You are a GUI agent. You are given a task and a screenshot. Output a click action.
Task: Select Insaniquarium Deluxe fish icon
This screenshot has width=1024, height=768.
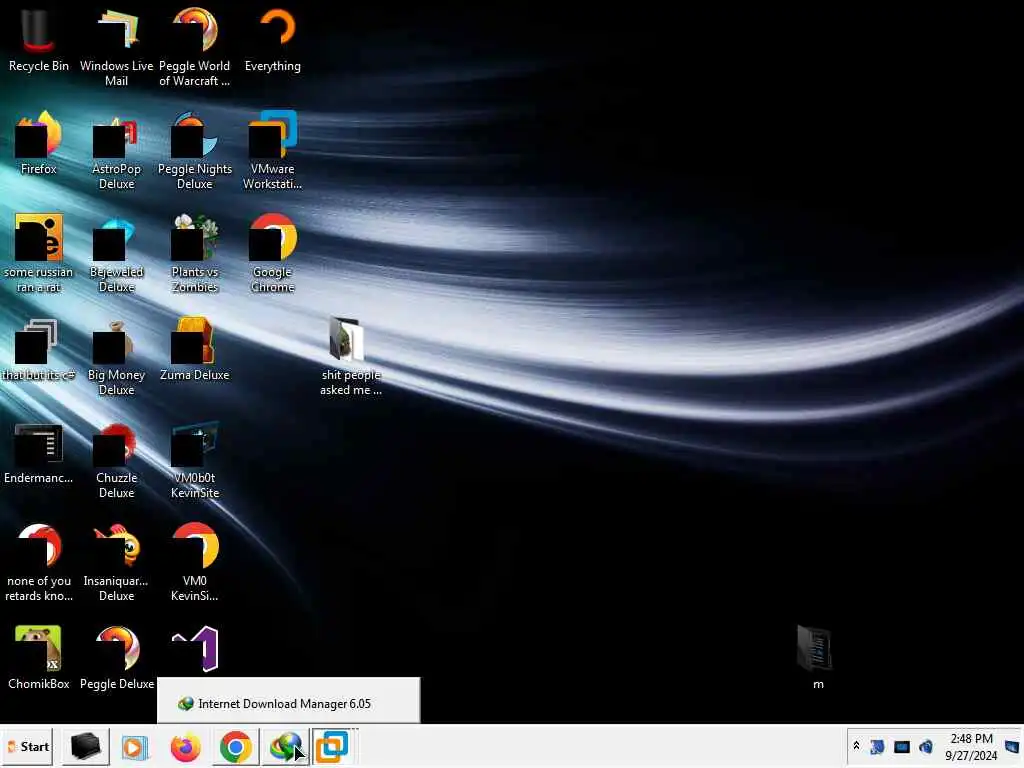coord(116,563)
